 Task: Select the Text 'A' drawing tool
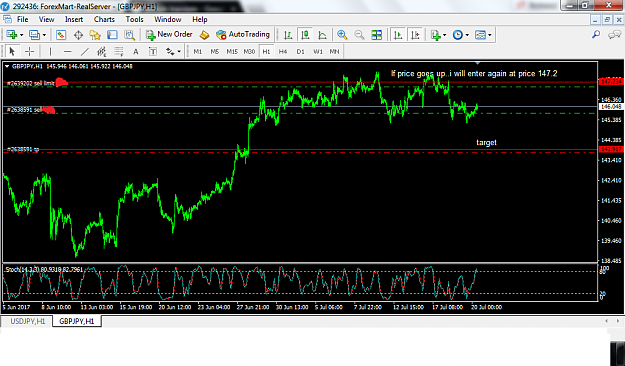[x=136, y=51]
